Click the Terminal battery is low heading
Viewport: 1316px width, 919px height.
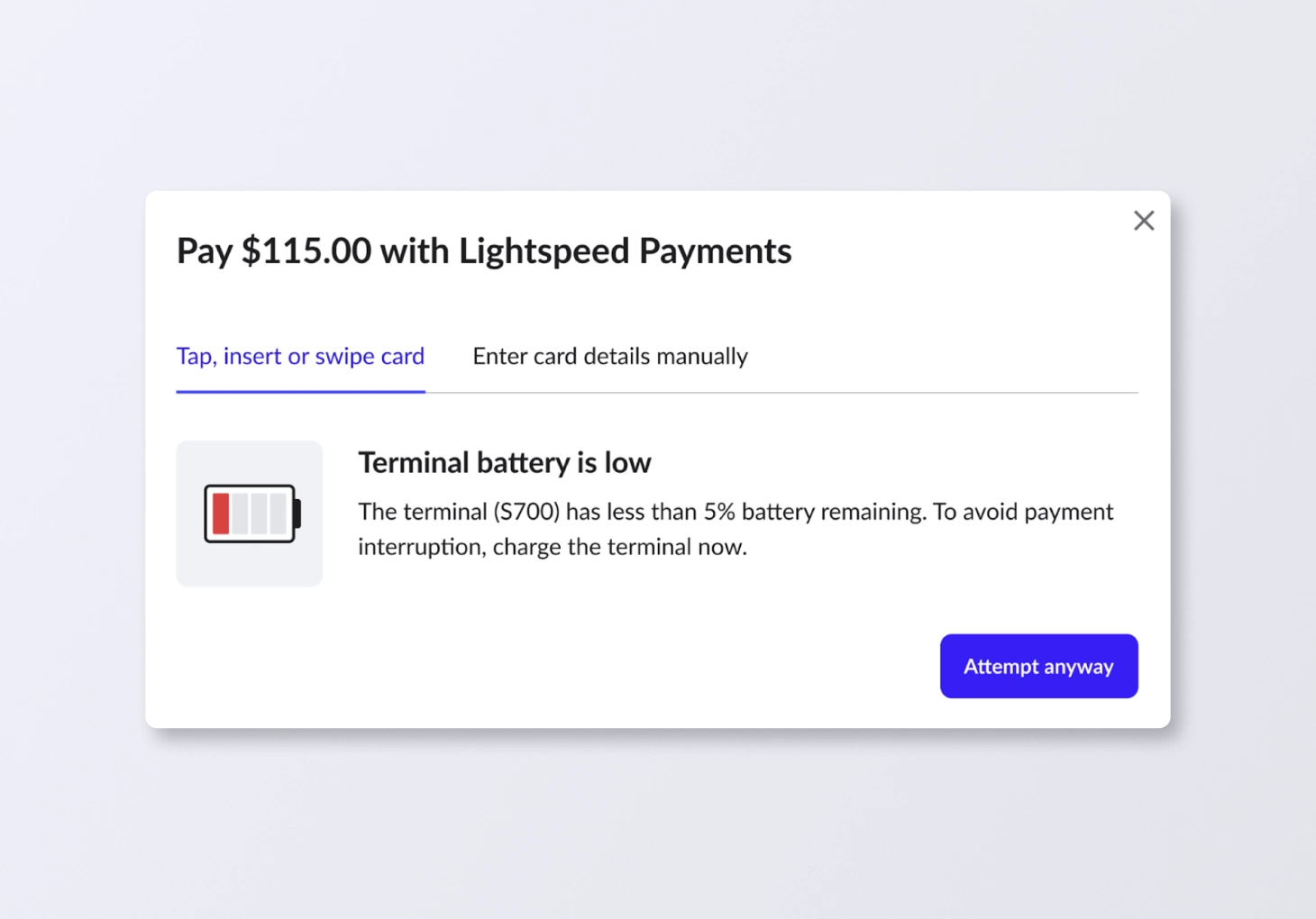[x=505, y=462]
